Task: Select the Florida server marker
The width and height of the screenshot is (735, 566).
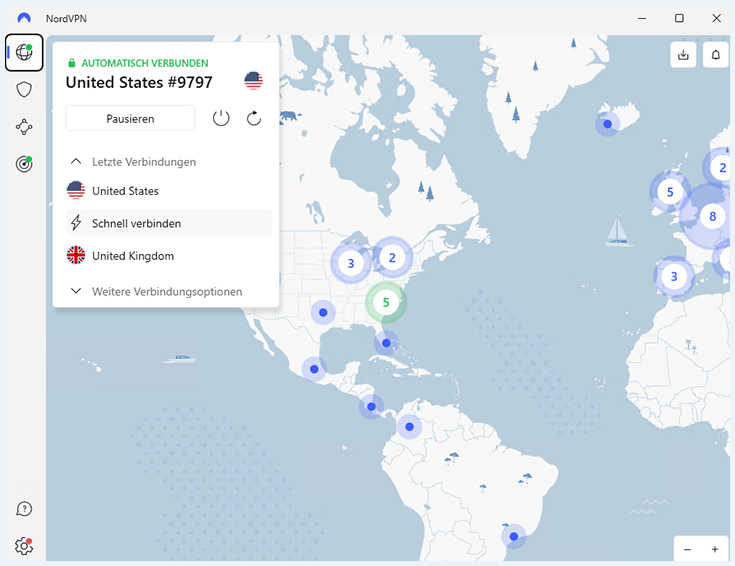Action: tap(386, 343)
